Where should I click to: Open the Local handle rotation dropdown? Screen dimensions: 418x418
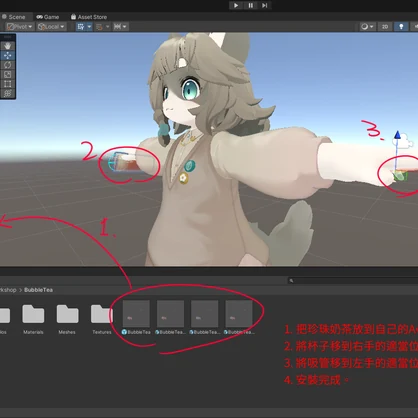pos(52,27)
